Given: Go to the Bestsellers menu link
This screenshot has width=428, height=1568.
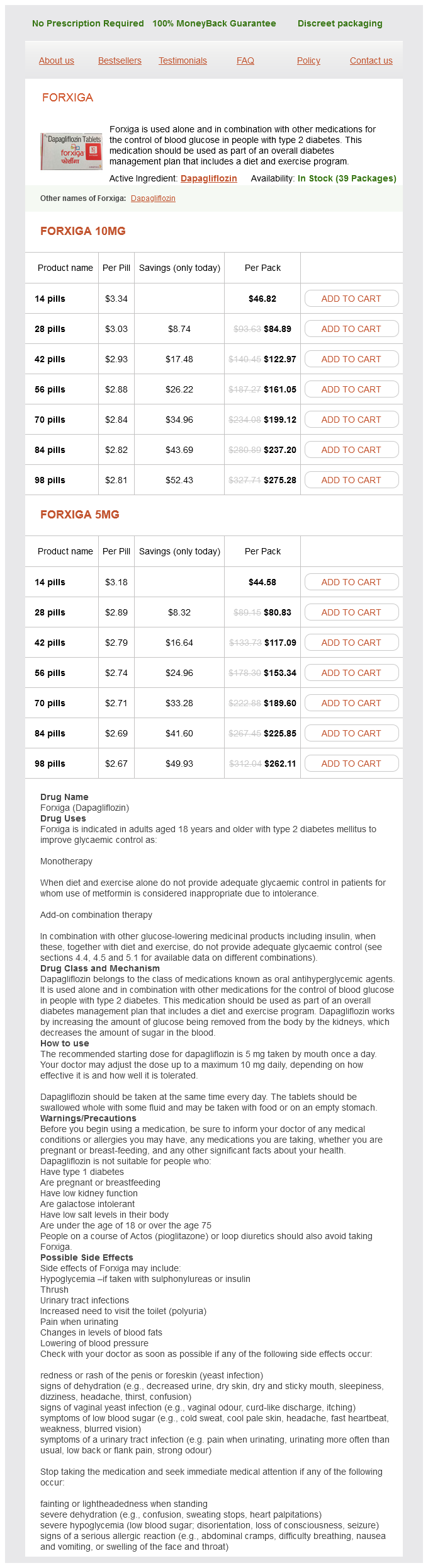Looking at the screenshot, I should pyautogui.click(x=120, y=60).
